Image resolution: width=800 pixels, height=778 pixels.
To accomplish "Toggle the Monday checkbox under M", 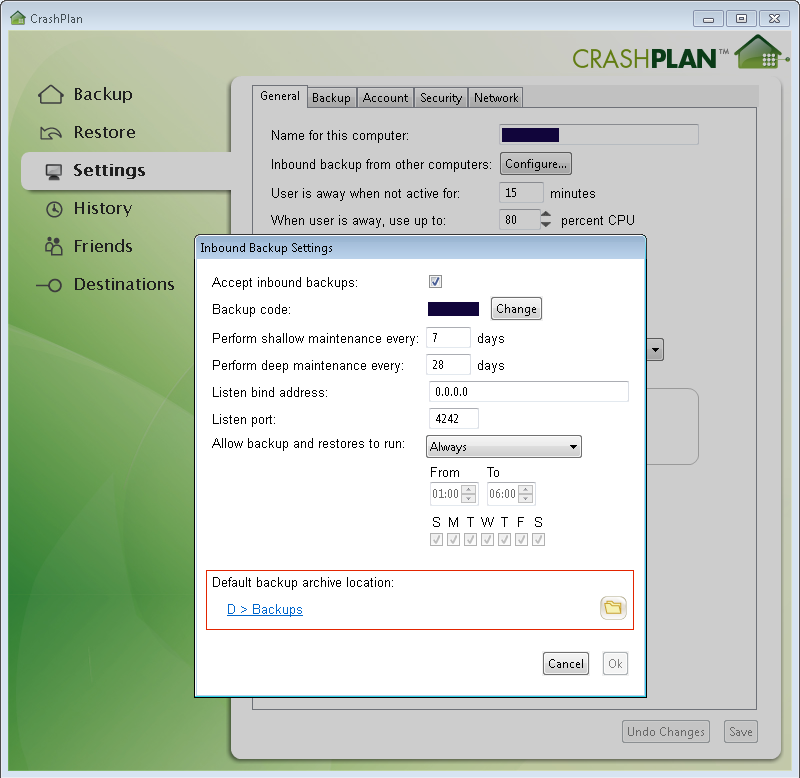I will tap(453, 539).
